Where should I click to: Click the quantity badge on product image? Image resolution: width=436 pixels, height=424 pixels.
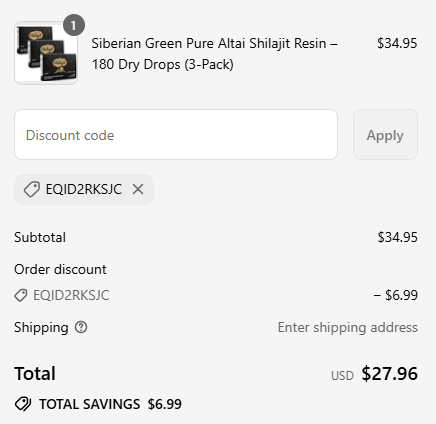pos(74,25)
